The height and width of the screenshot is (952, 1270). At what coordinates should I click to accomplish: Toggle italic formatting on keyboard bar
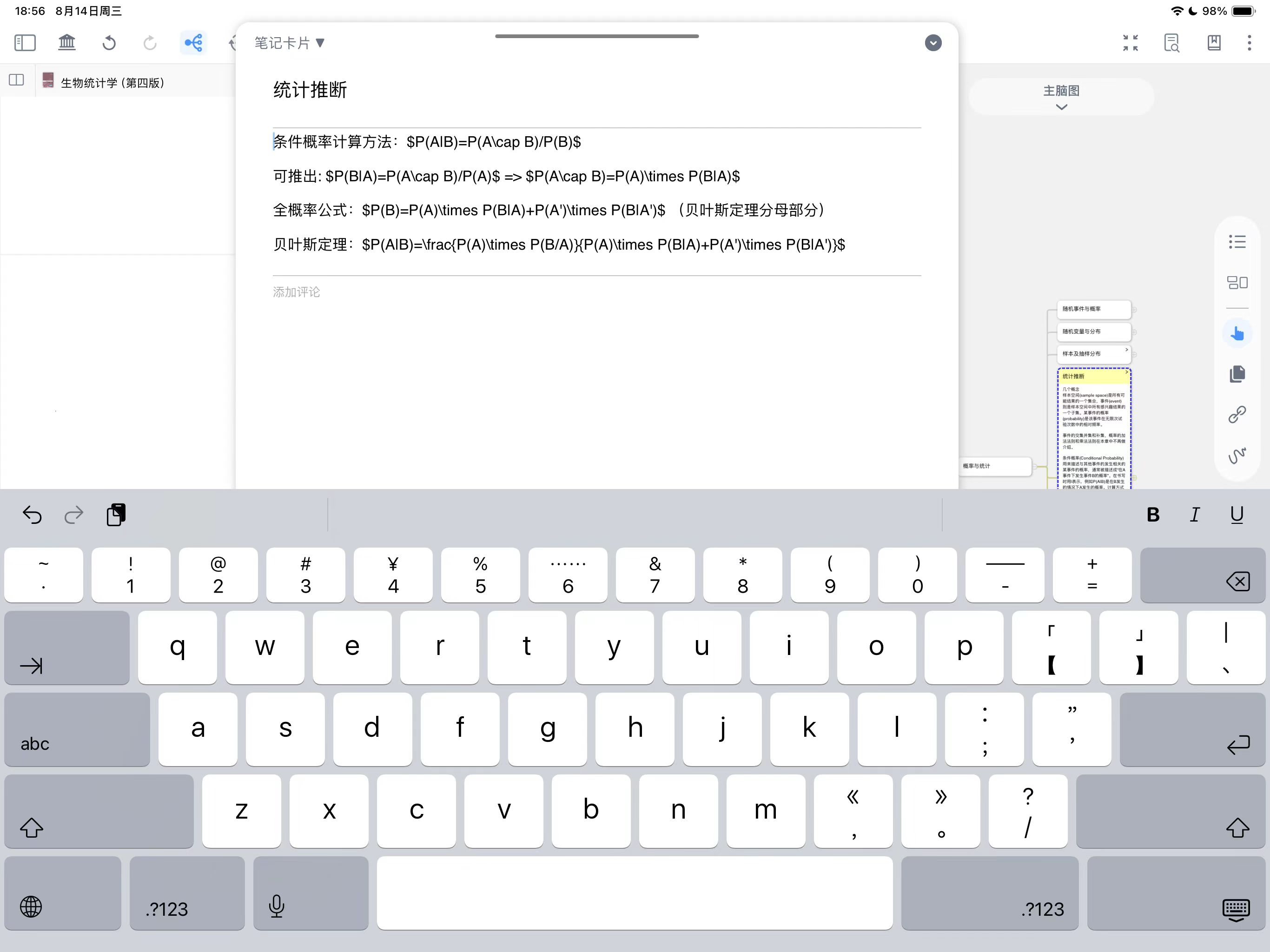1195,515
